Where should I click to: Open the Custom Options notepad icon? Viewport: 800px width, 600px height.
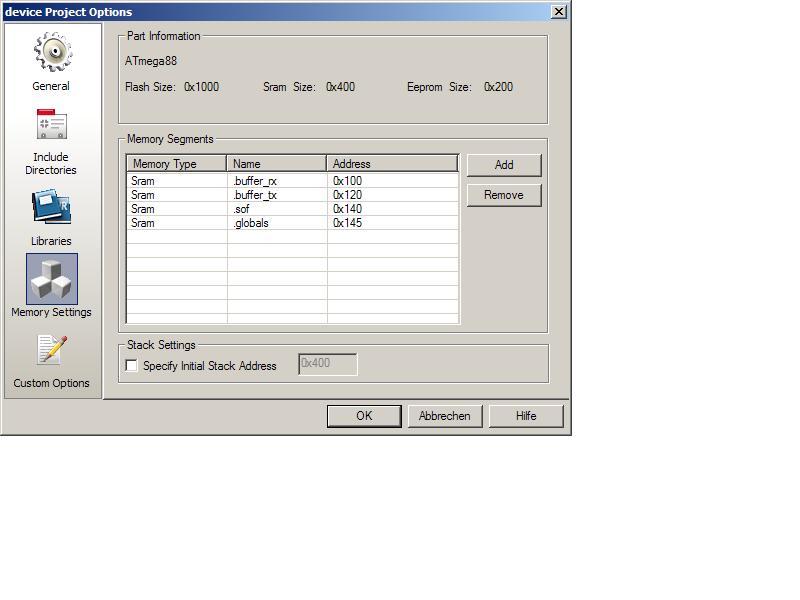point(52,349)
